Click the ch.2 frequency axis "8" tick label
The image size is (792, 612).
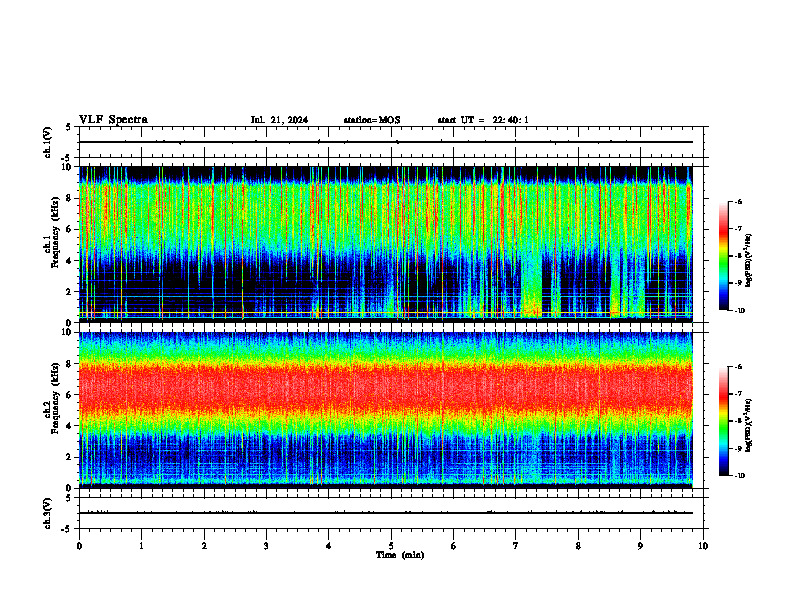[70, 364]
